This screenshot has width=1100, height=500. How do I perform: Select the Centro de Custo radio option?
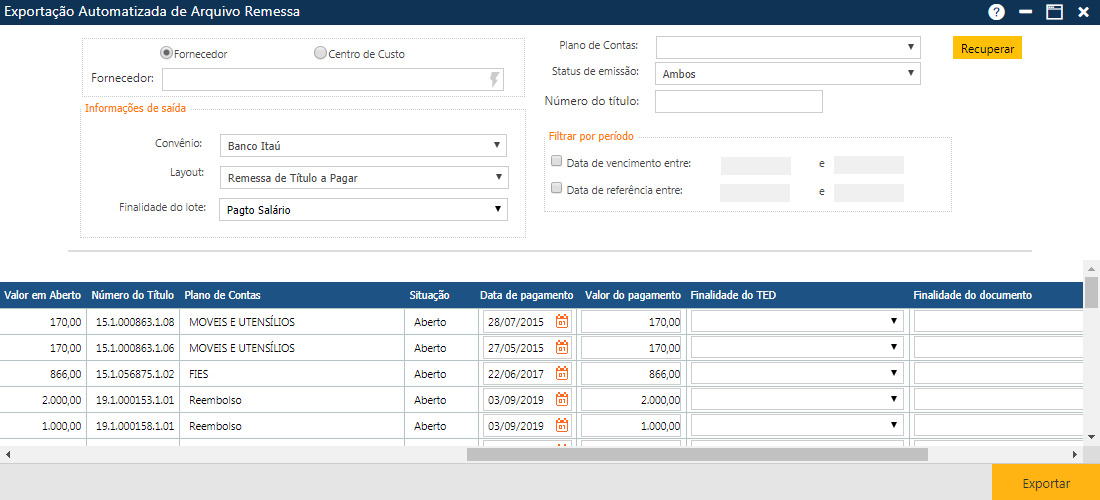[x=320, y=53]
